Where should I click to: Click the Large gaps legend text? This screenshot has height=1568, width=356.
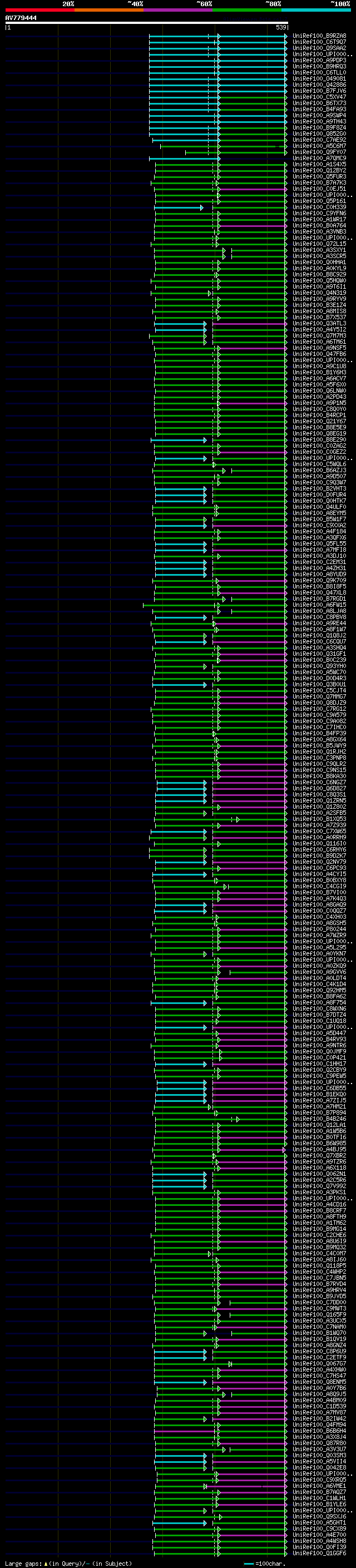click(68, 1563)
